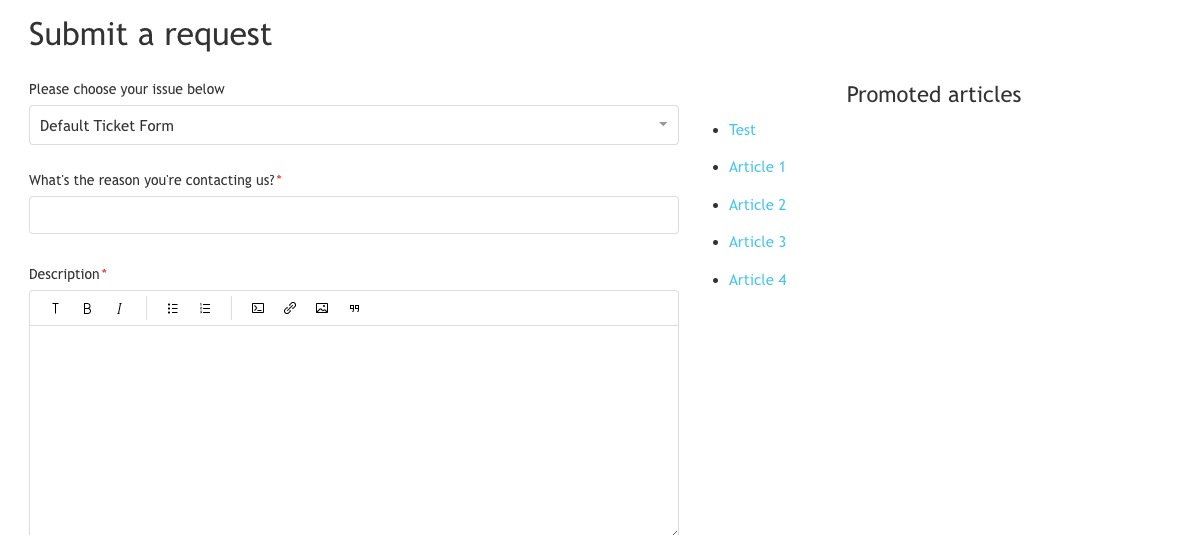Click the Submit a request heading
Image resolution: width=1200 pixels, height=535 pixels.
(x=150, y=34)
